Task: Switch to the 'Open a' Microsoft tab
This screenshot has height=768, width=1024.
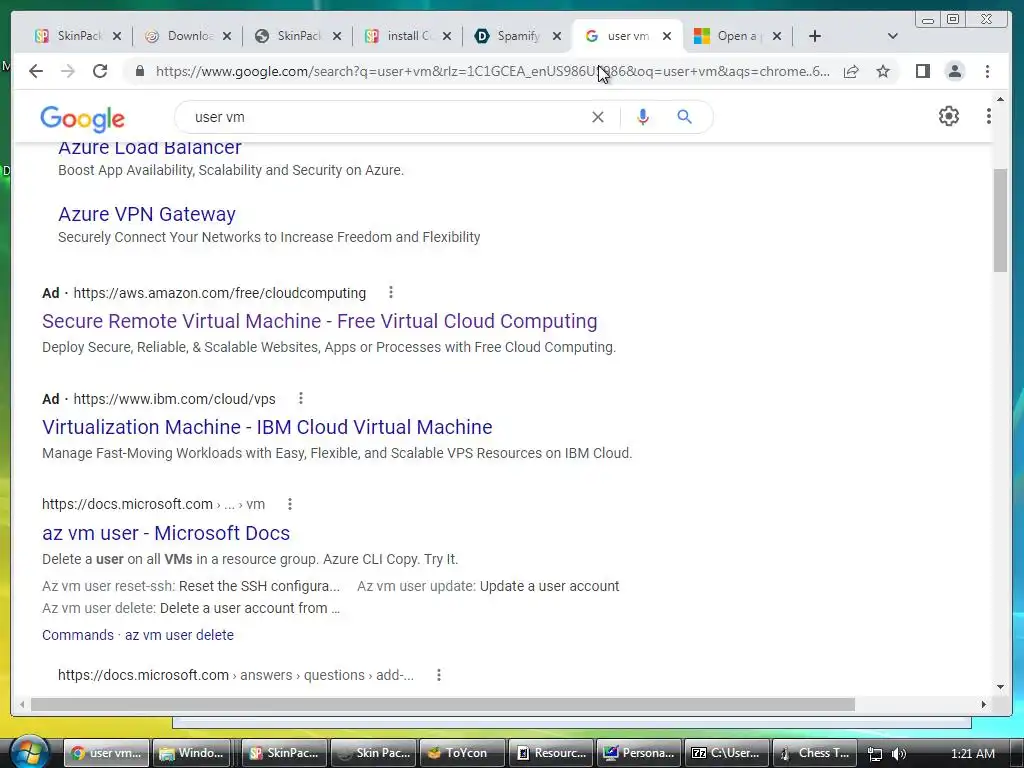Action: click(x=729, y=36)
